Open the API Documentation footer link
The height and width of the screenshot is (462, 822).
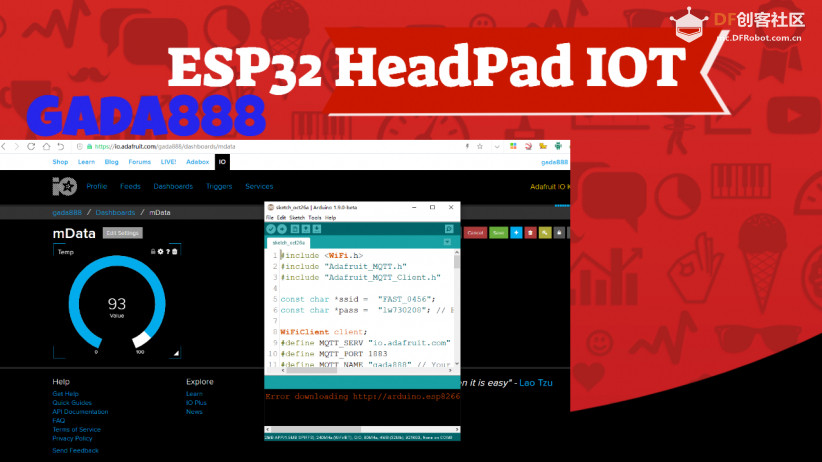click(x=80, y=412)
